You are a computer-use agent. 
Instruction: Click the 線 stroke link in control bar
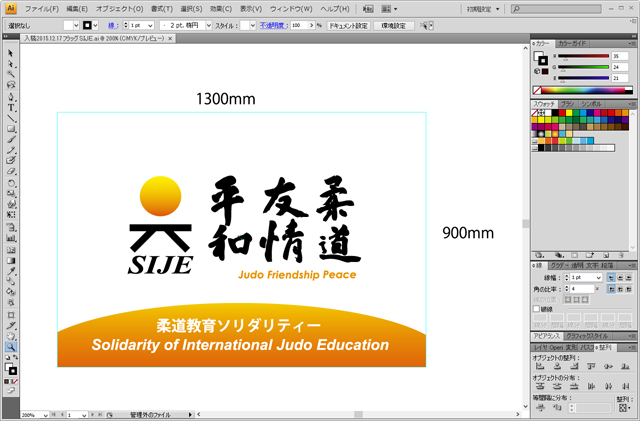(x=113, y=25)
